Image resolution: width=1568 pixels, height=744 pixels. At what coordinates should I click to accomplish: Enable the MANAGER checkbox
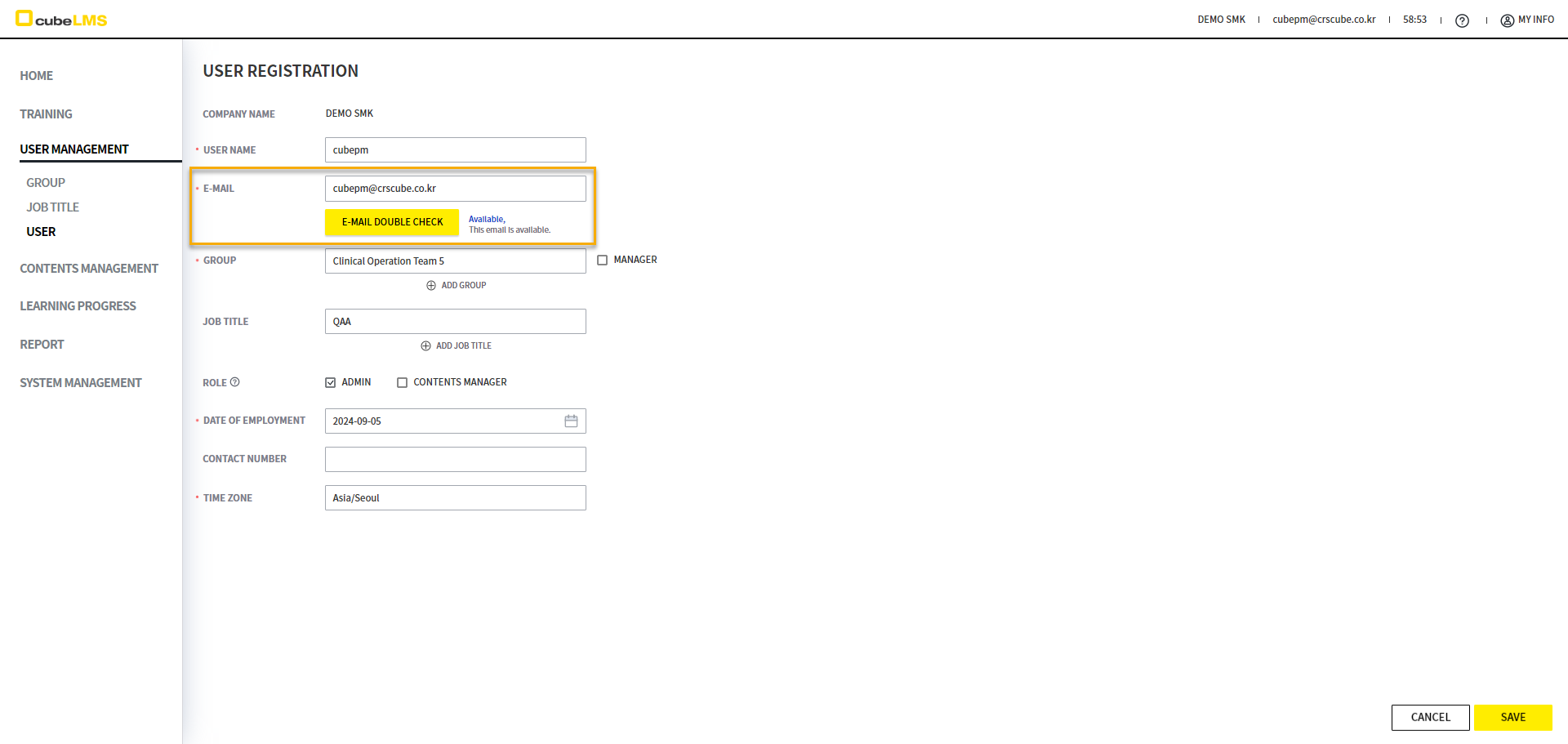(603, 261)
